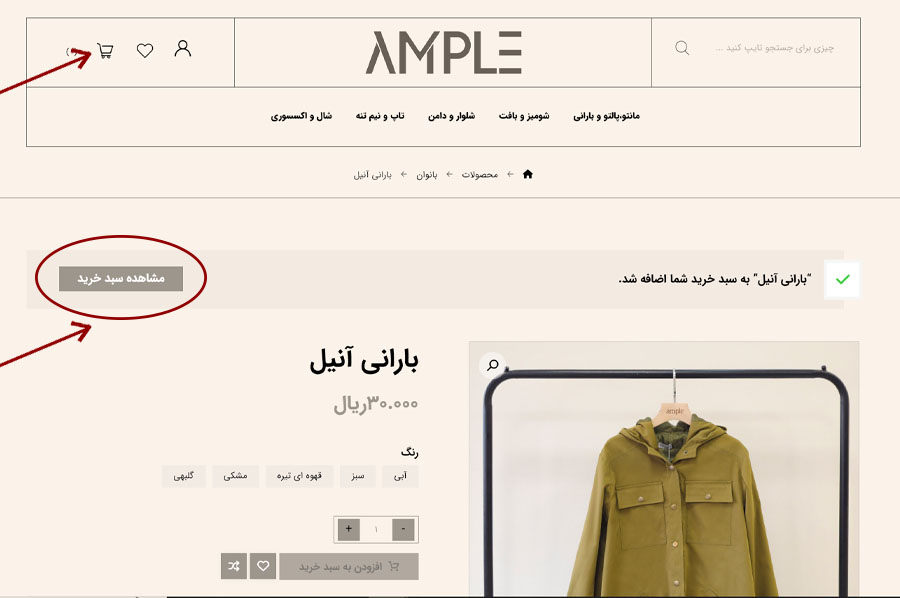Add product to wishlist with heart button

263,566
